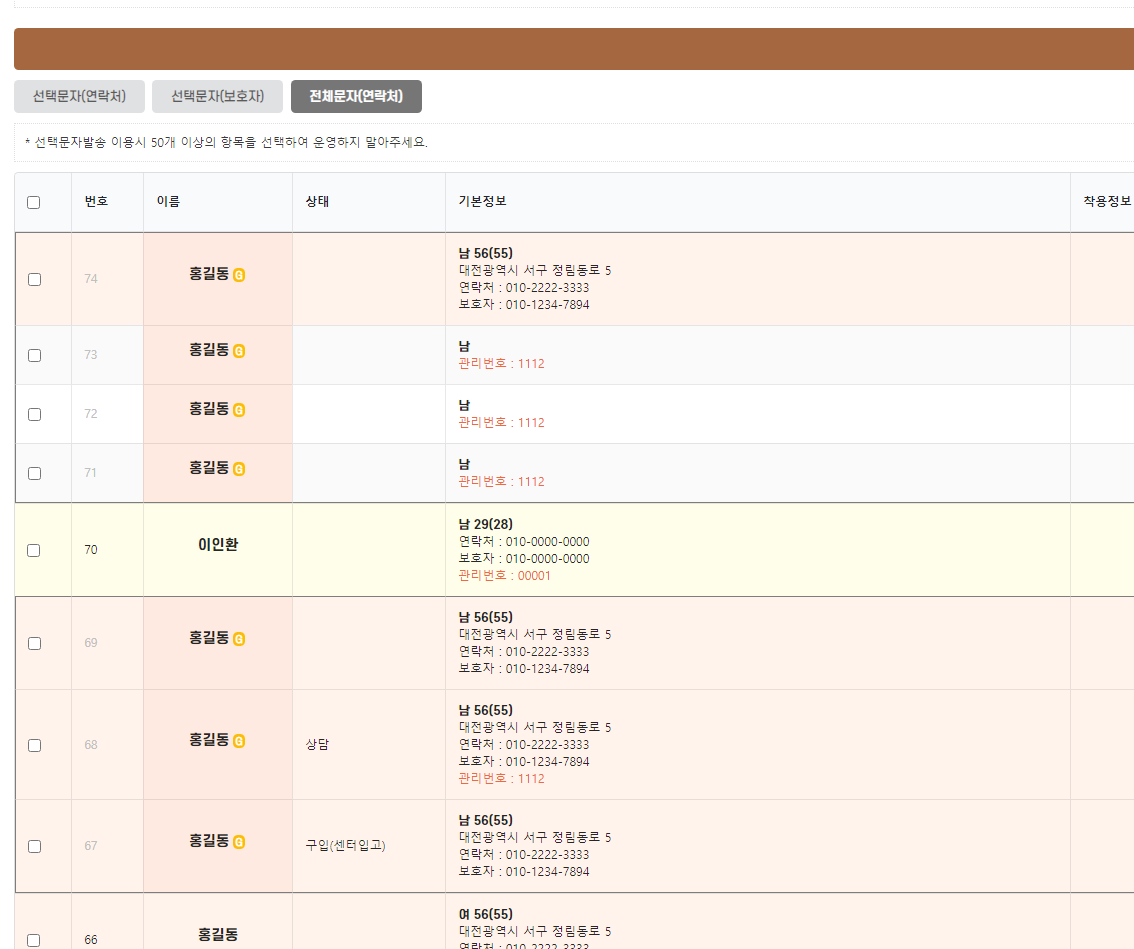Screen dimensions: 1134x949
Task: Click the yellow G badge in row 69
Action: 239,639
